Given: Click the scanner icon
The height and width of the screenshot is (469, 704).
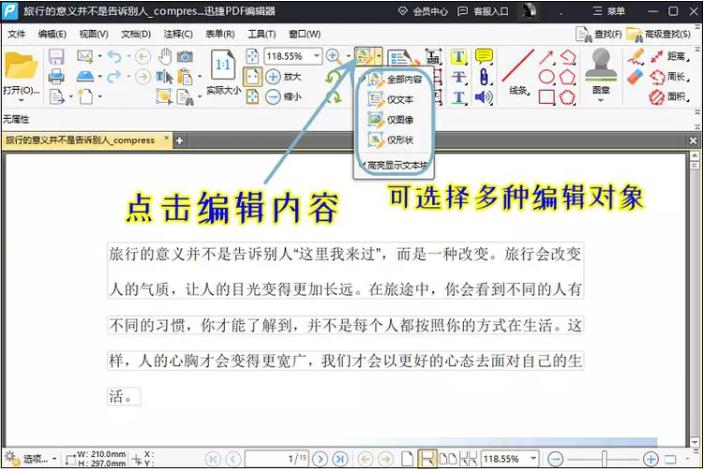Looking at the screenshot, I should point(85,77).
